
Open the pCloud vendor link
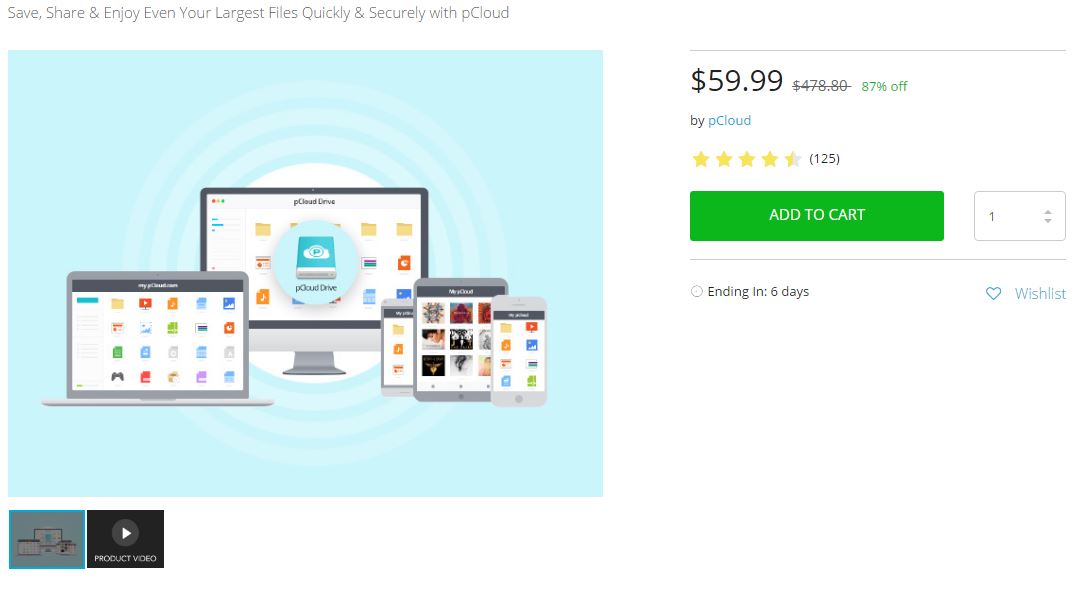pyautogui.click(x=729, y=120)
